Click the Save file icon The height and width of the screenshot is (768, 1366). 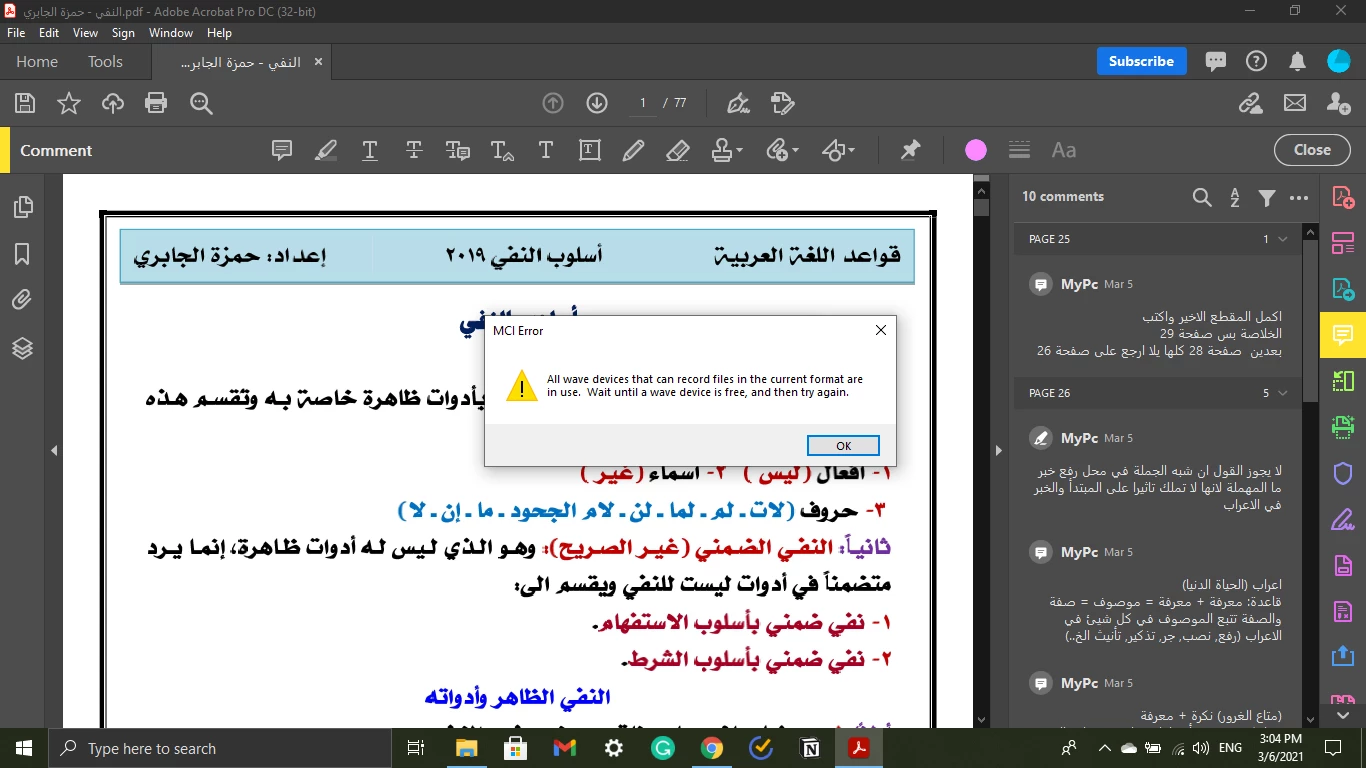pos(25,103)
